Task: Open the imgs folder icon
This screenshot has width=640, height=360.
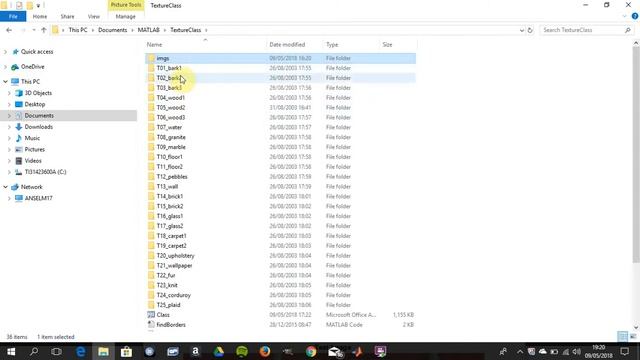Action: 151,58
